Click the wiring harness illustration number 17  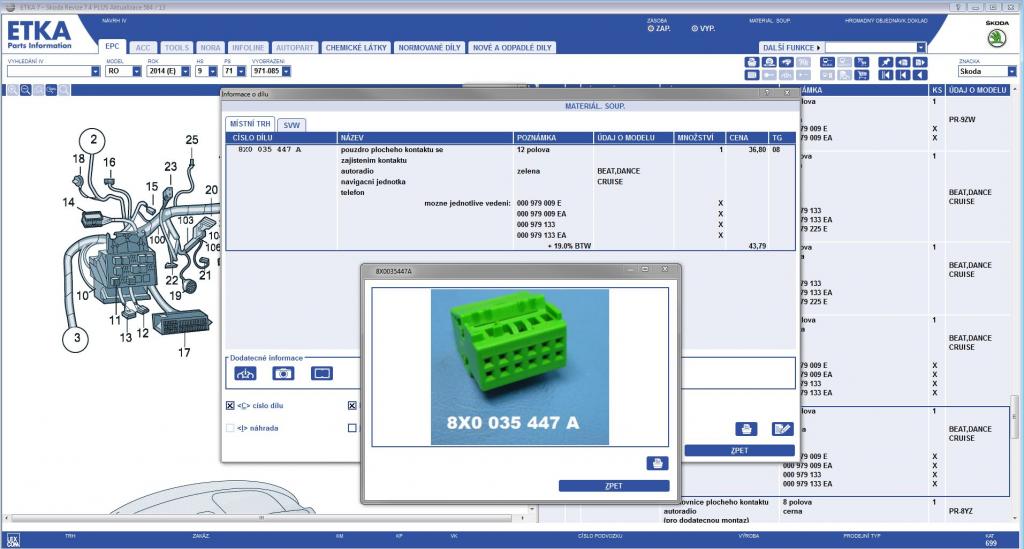click(184, 352)
